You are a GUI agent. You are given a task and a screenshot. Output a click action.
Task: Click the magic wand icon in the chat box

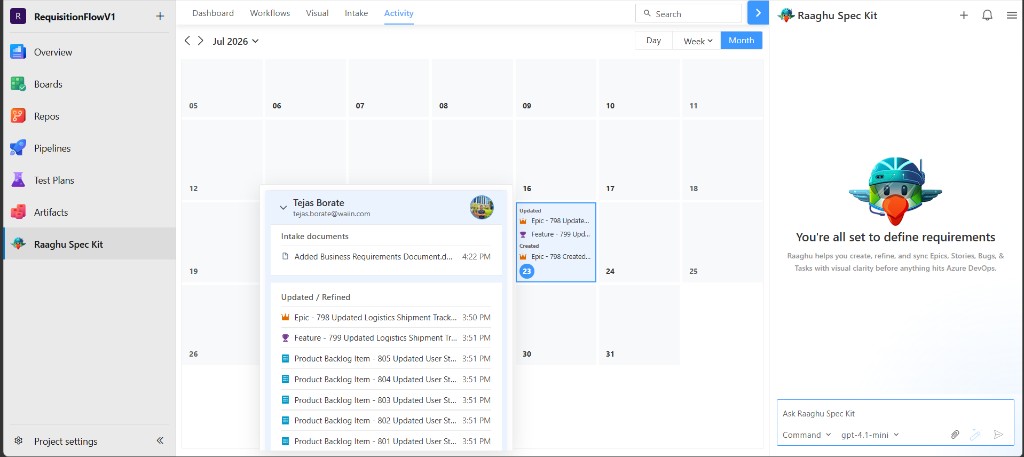pos(976,434)
